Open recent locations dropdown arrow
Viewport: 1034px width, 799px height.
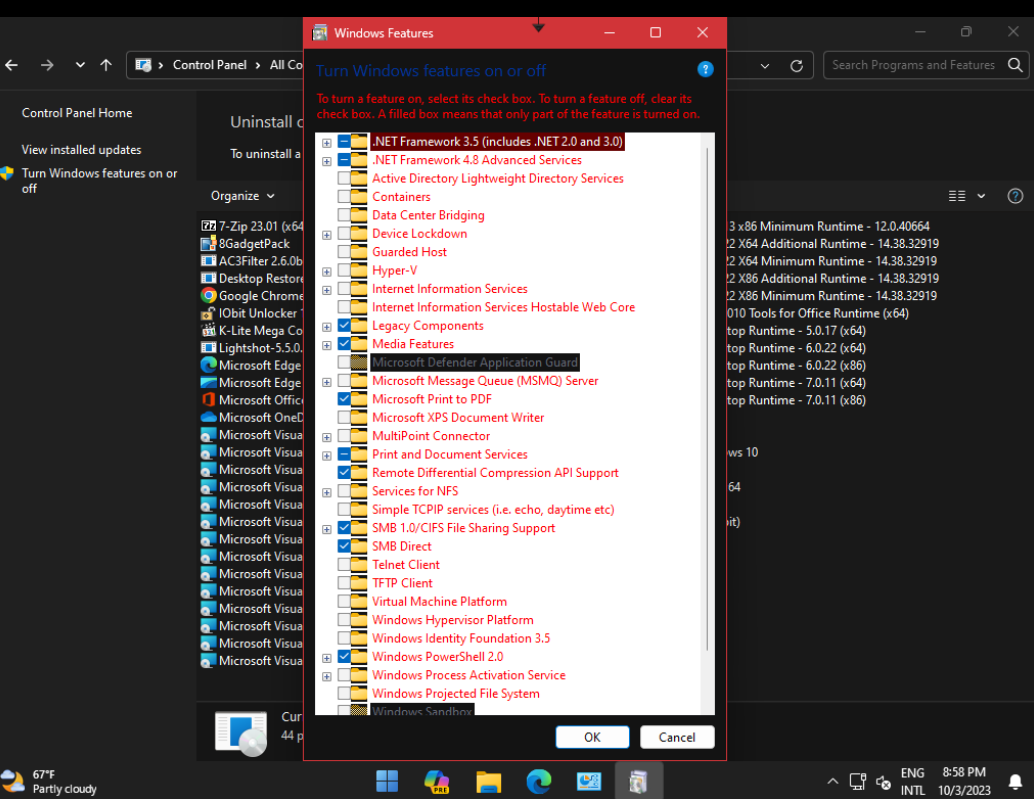click(80, 65)
